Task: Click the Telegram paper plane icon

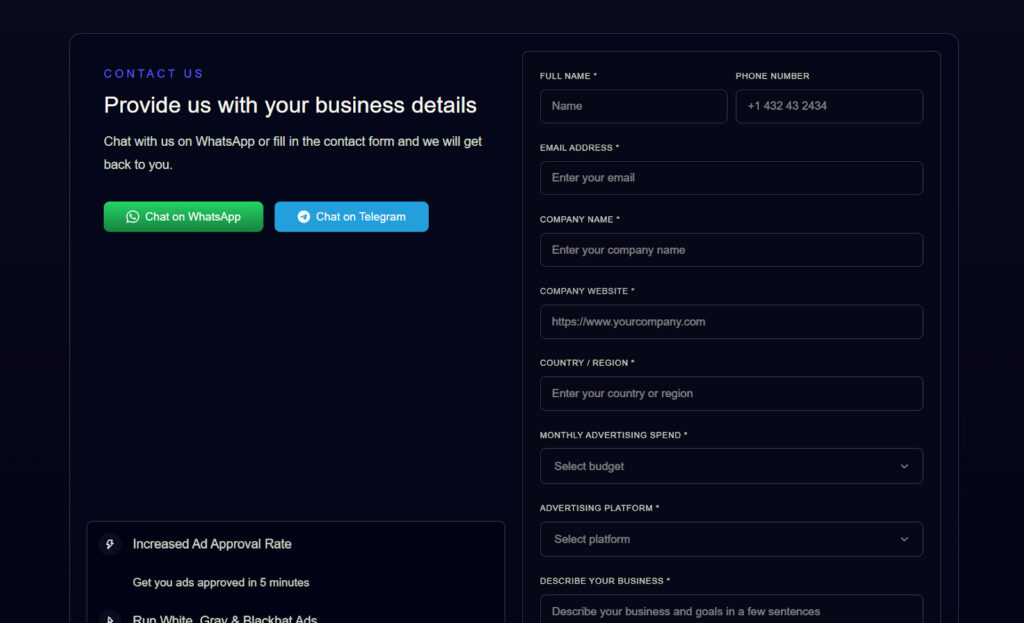Action: click(x=303, y=217)
